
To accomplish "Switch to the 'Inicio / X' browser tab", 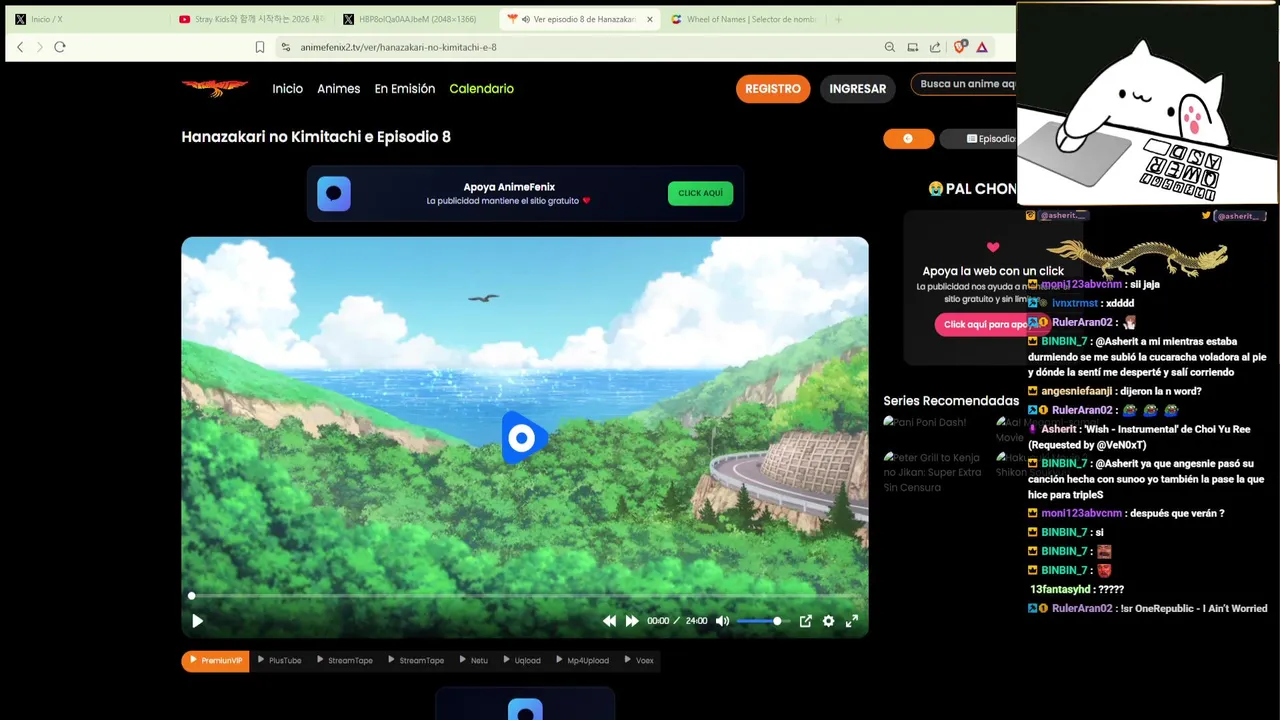I will pyautogui.click(x=85, y=19).
